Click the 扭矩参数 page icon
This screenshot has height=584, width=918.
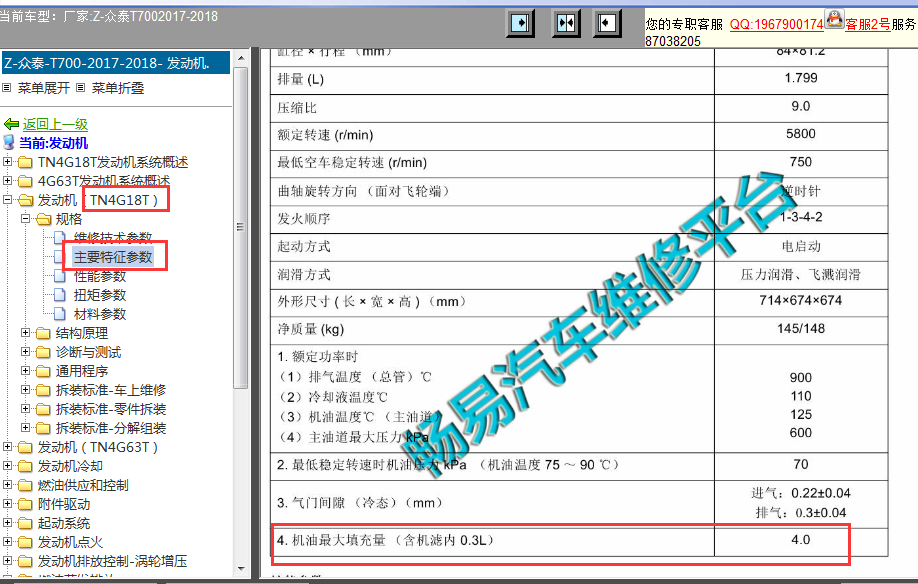tap(60, 294)
